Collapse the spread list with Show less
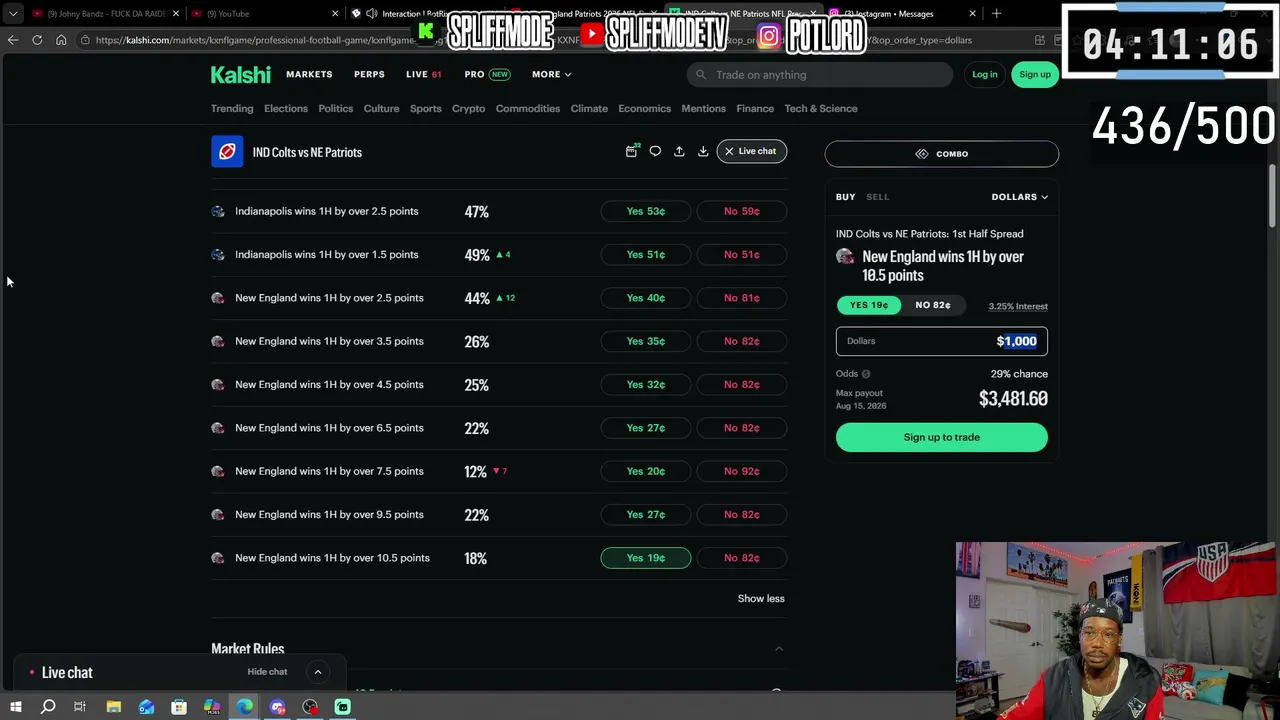 [x=761, y=598]
